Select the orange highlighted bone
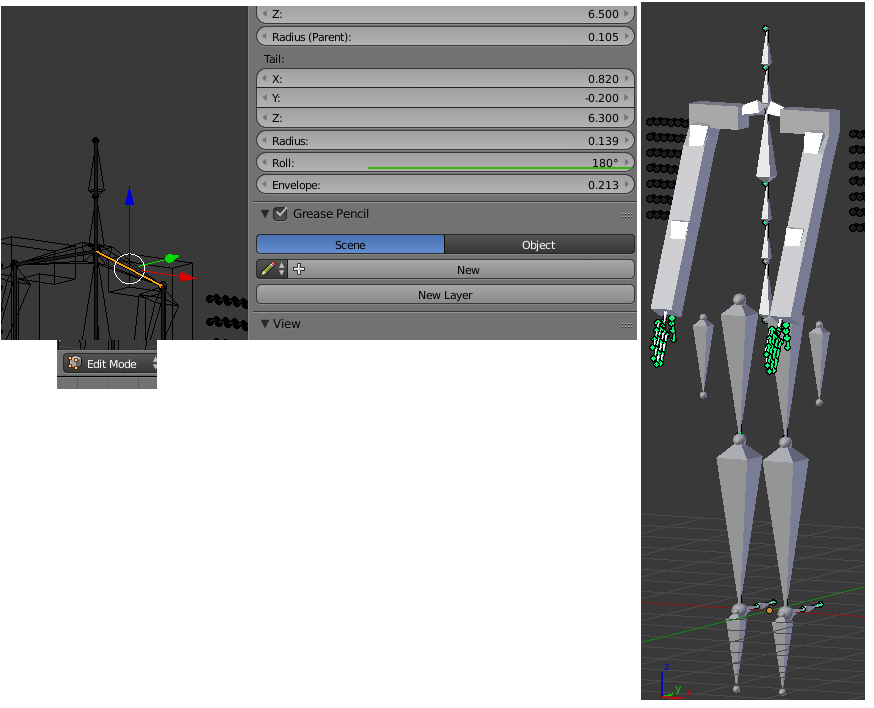 (x=130, y=269)
